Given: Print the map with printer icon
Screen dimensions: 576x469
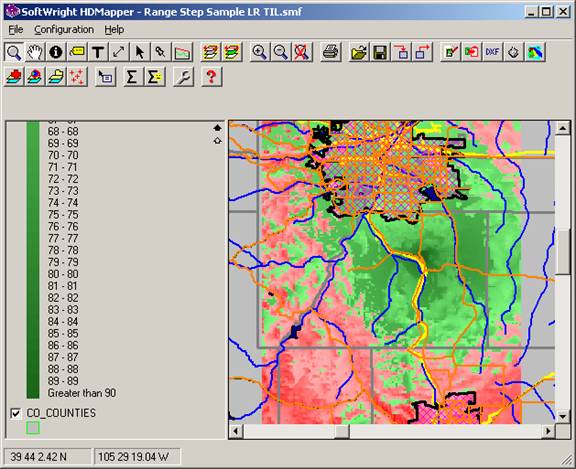Looking at the screenshot, I should click(x=331, y=52).
